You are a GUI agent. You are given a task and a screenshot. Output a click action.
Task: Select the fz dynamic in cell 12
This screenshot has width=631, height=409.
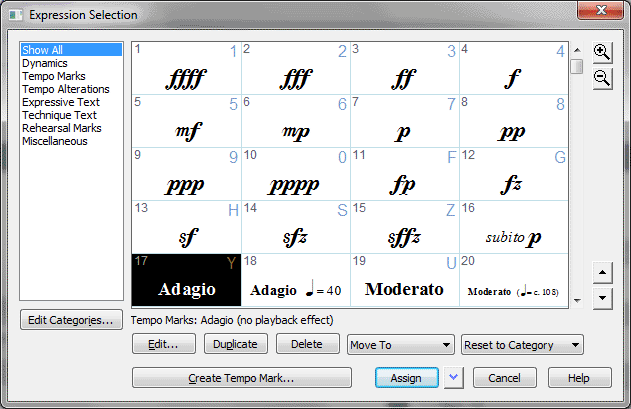click(513, 174)
